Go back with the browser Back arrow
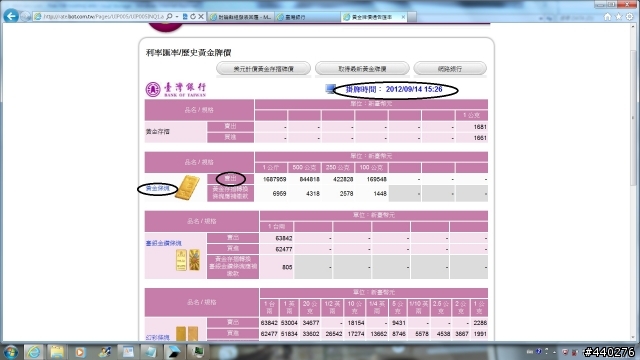 click(11, 16)
